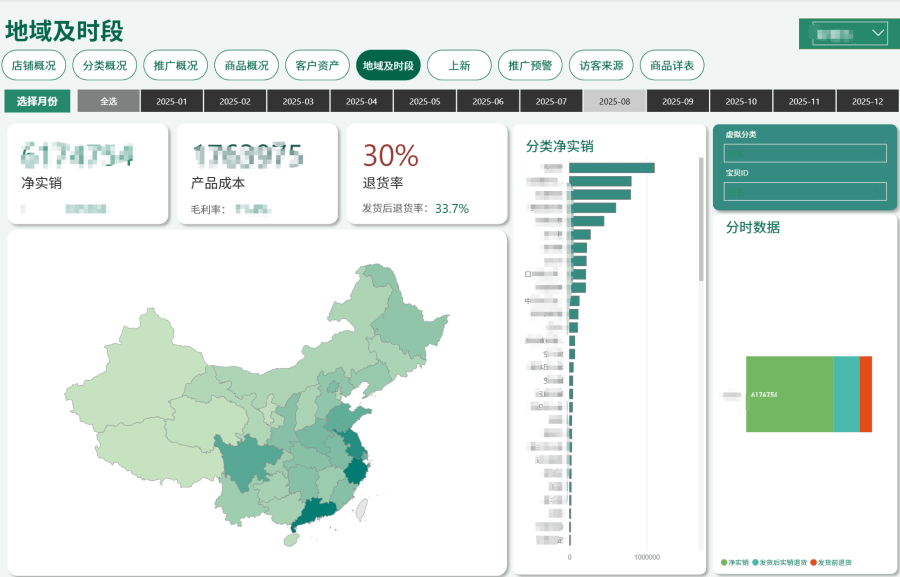Select 全选 in the month slicer
The height and width of the screenshot is (577, 900).
[x=108, y=101]
